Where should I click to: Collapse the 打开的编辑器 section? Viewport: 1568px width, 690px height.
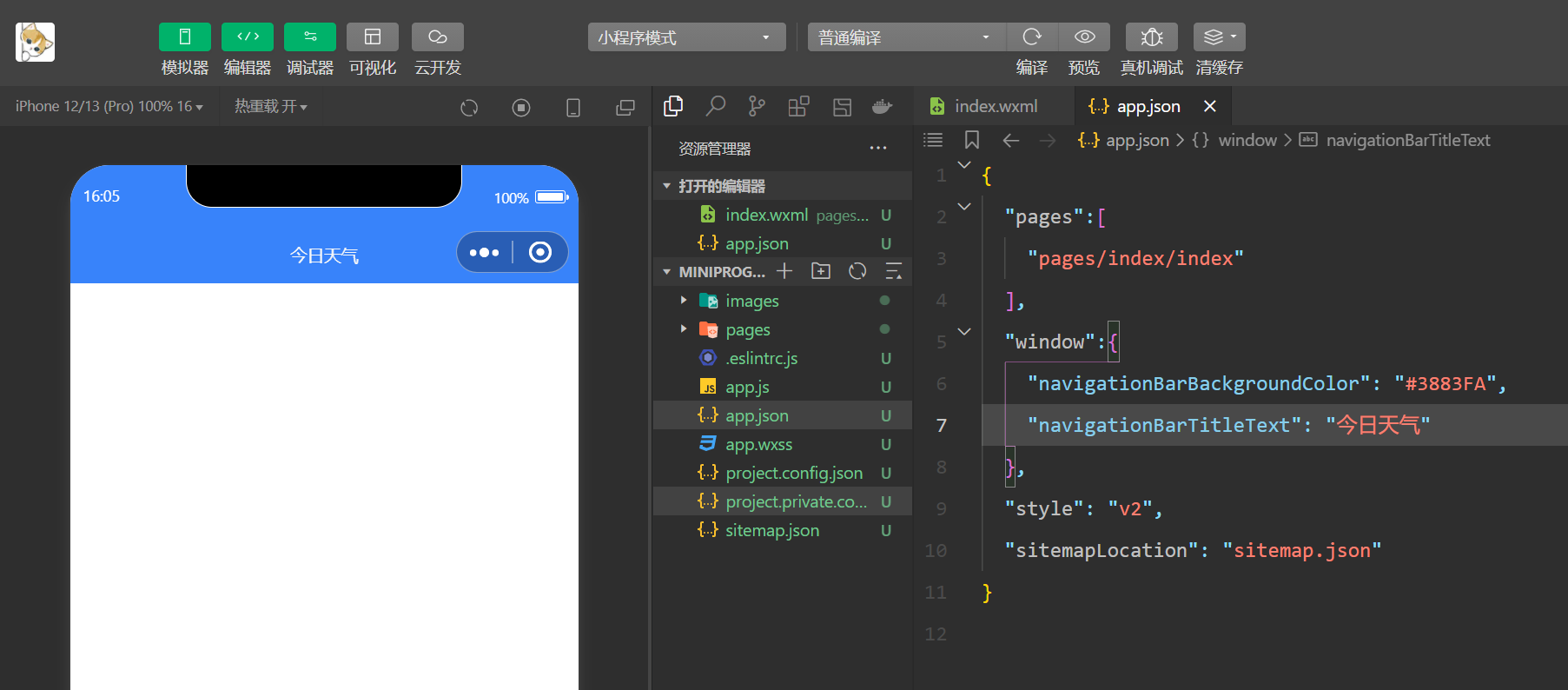(x=783, y=186)
